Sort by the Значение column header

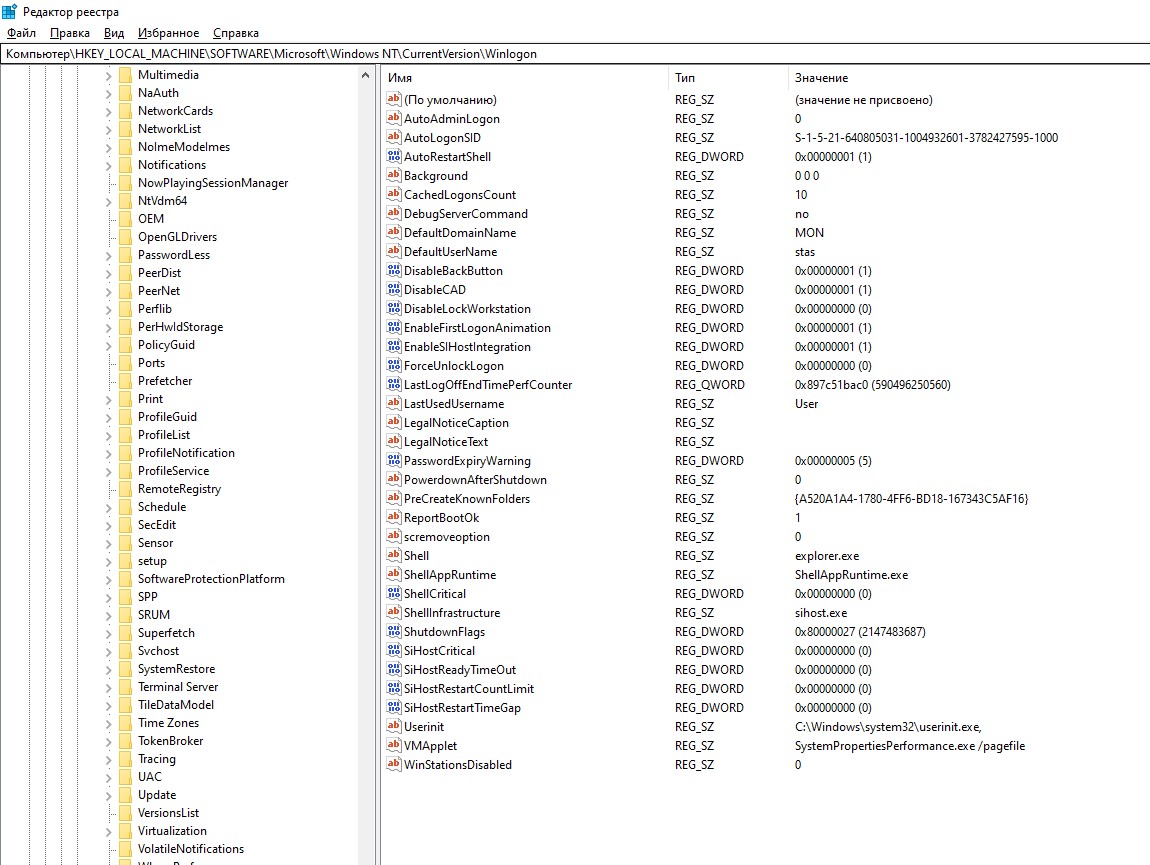point(968,78)
